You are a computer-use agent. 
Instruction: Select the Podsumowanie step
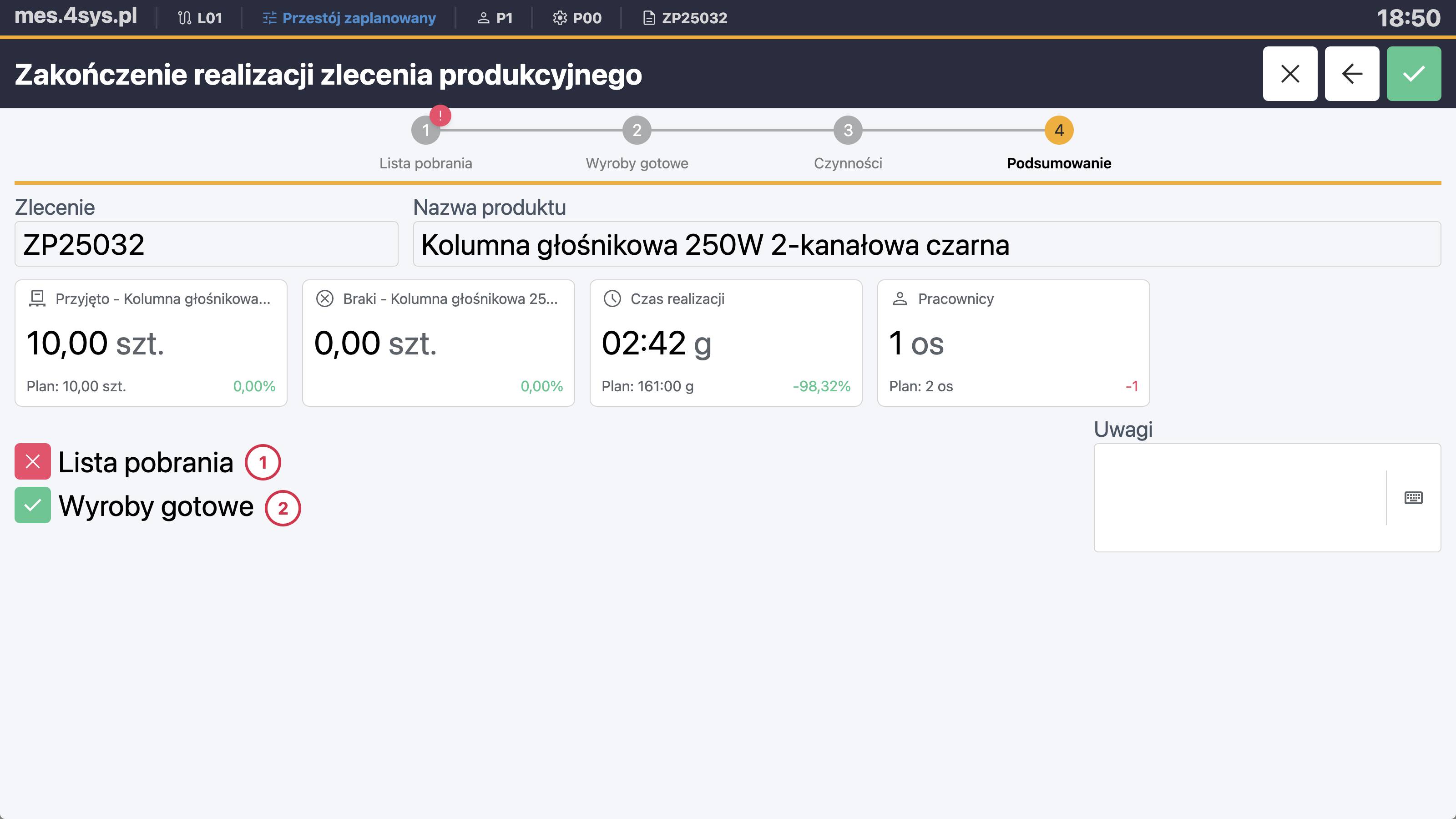tap(1059, 131)
